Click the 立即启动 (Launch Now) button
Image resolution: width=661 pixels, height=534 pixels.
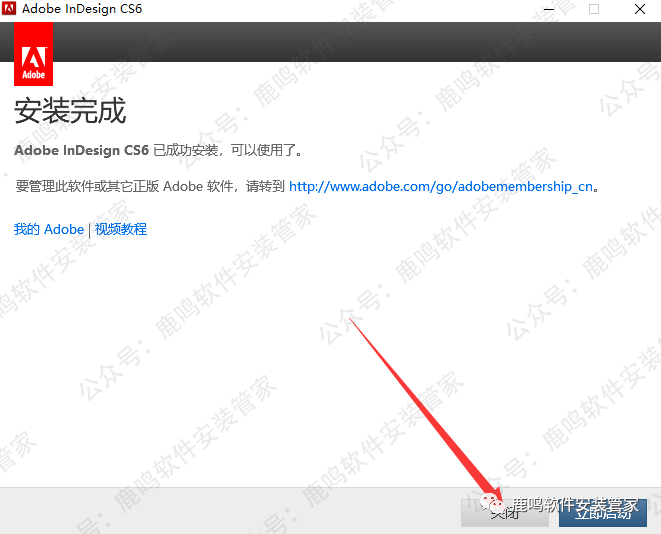(603, 513)
